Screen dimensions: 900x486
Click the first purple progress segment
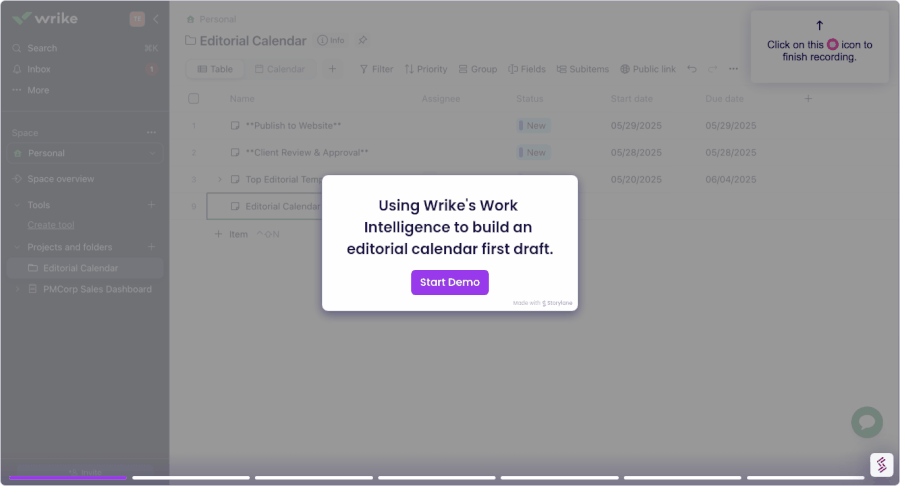point(68,477)
